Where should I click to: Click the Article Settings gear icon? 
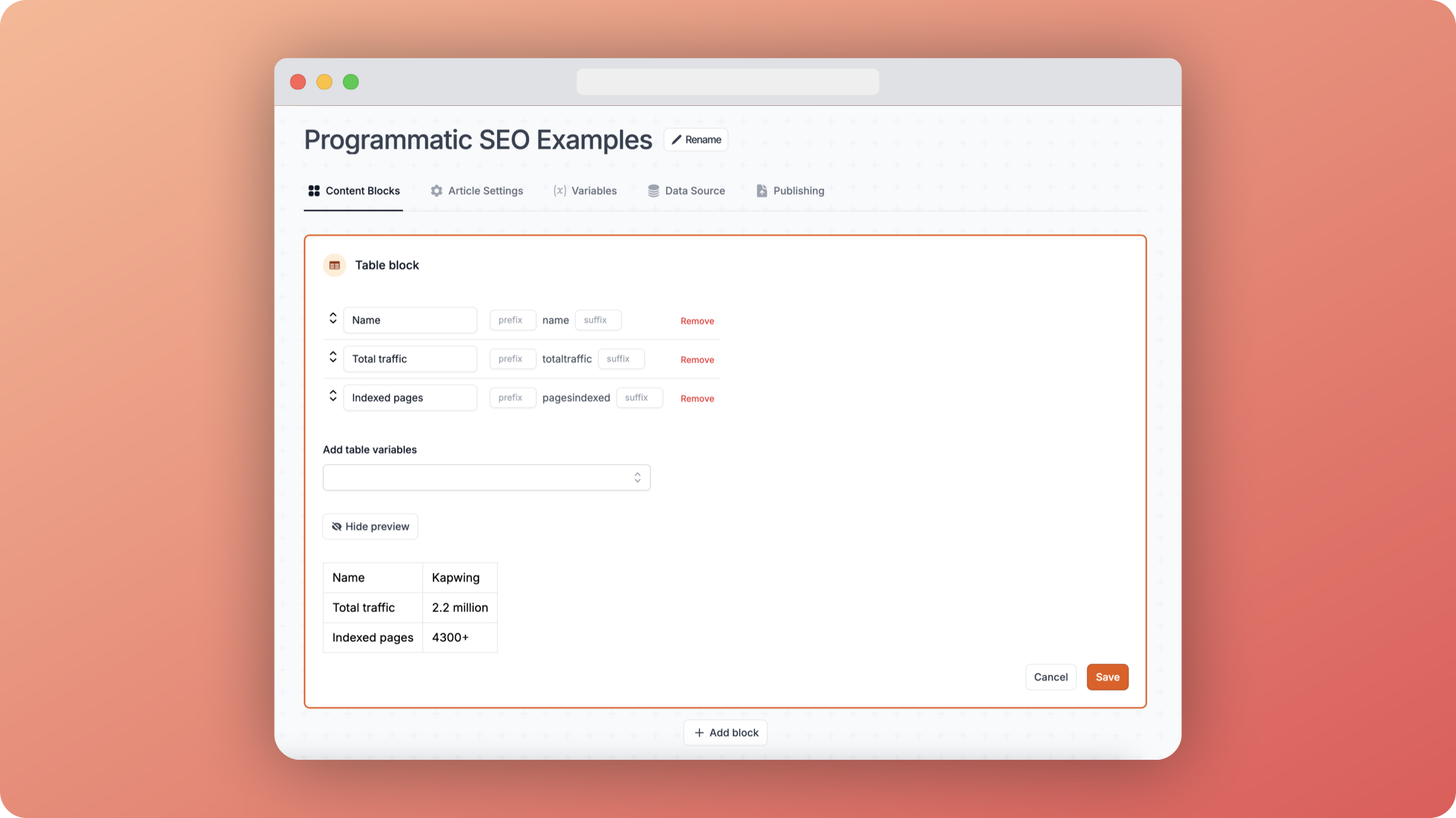pyautogui.click(x=436, y=191)
